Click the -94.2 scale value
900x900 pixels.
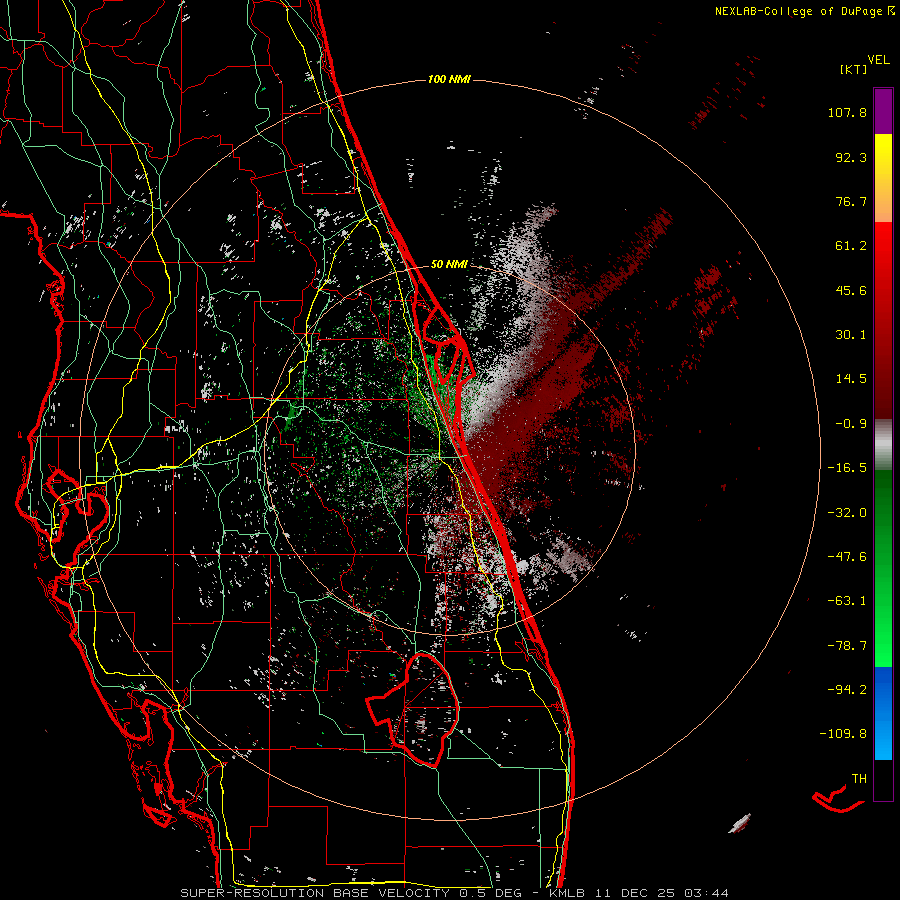coord(847,689)
